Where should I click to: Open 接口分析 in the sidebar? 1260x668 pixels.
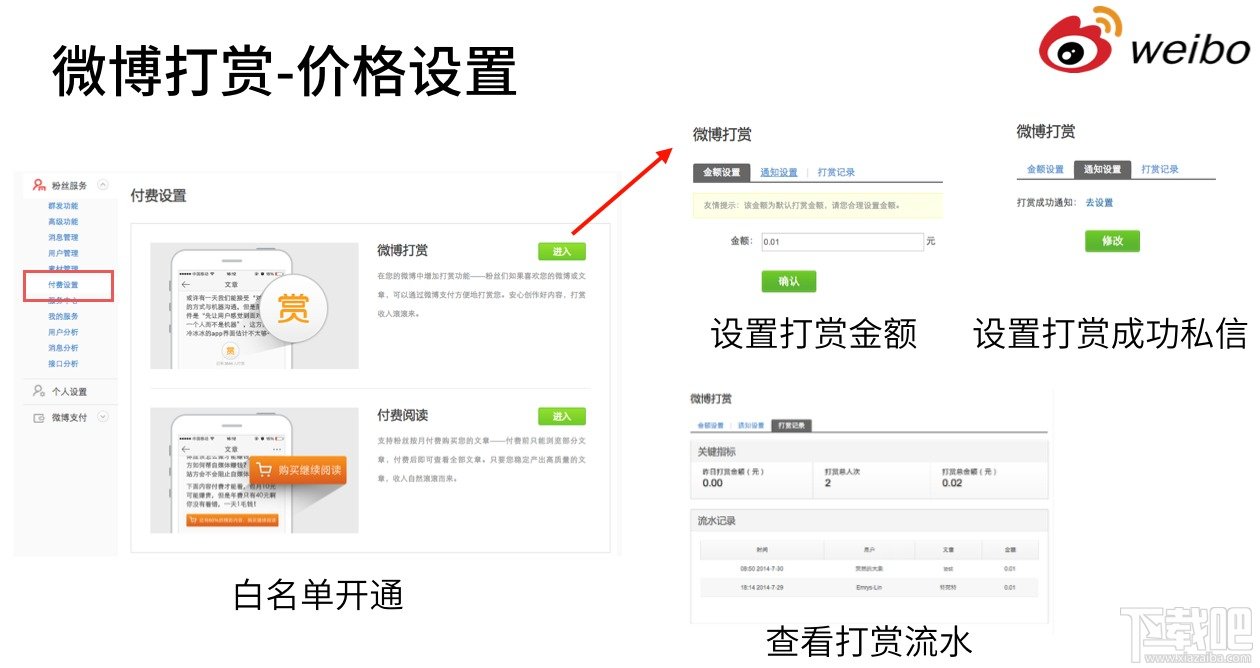pos(63,364)
